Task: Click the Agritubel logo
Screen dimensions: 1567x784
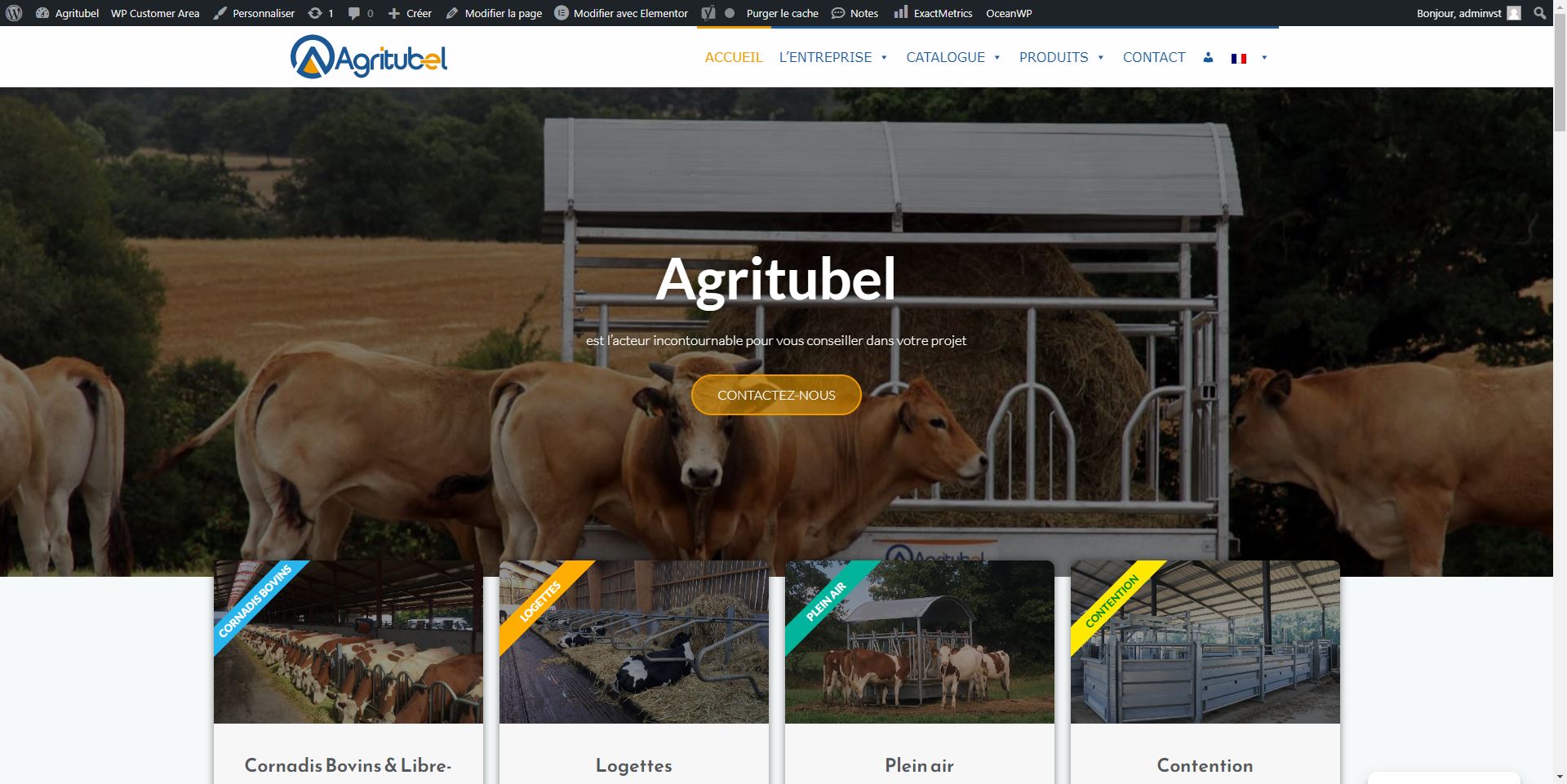Action: pyautogui.click(x=369, y=57)
